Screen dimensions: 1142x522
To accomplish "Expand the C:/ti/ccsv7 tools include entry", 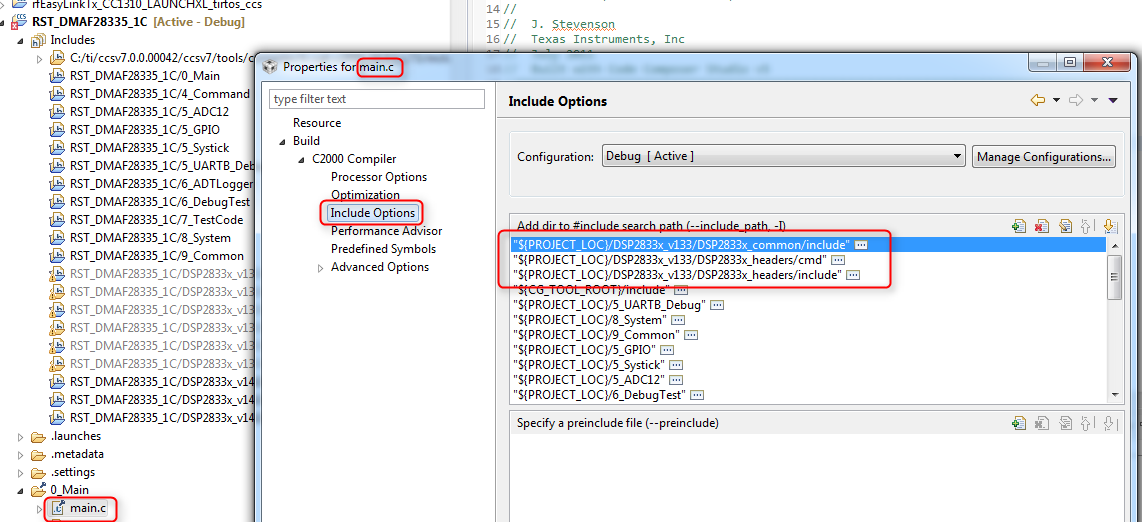I will coord(39,58).
